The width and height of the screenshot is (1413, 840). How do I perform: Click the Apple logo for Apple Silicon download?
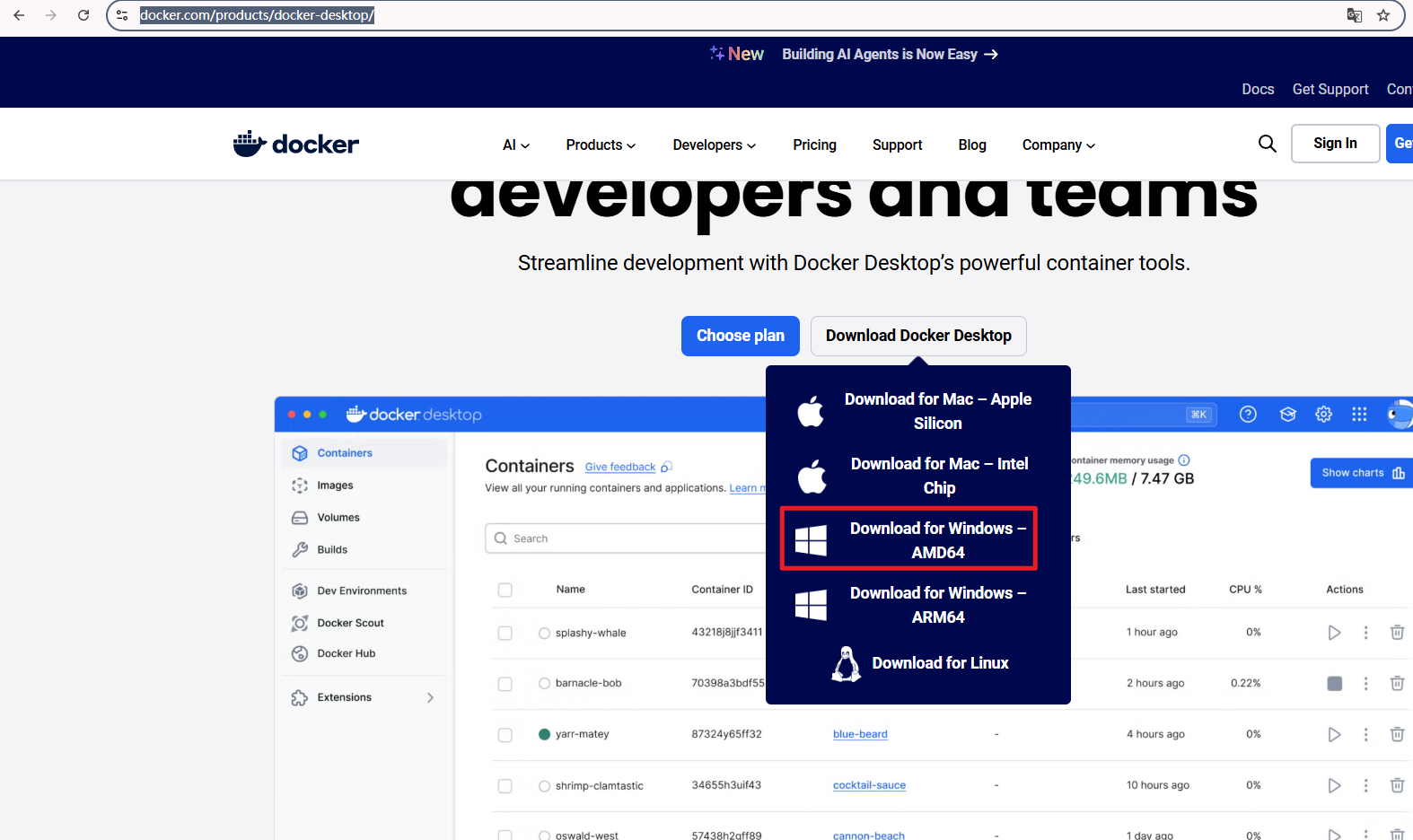tap(811, 411)
